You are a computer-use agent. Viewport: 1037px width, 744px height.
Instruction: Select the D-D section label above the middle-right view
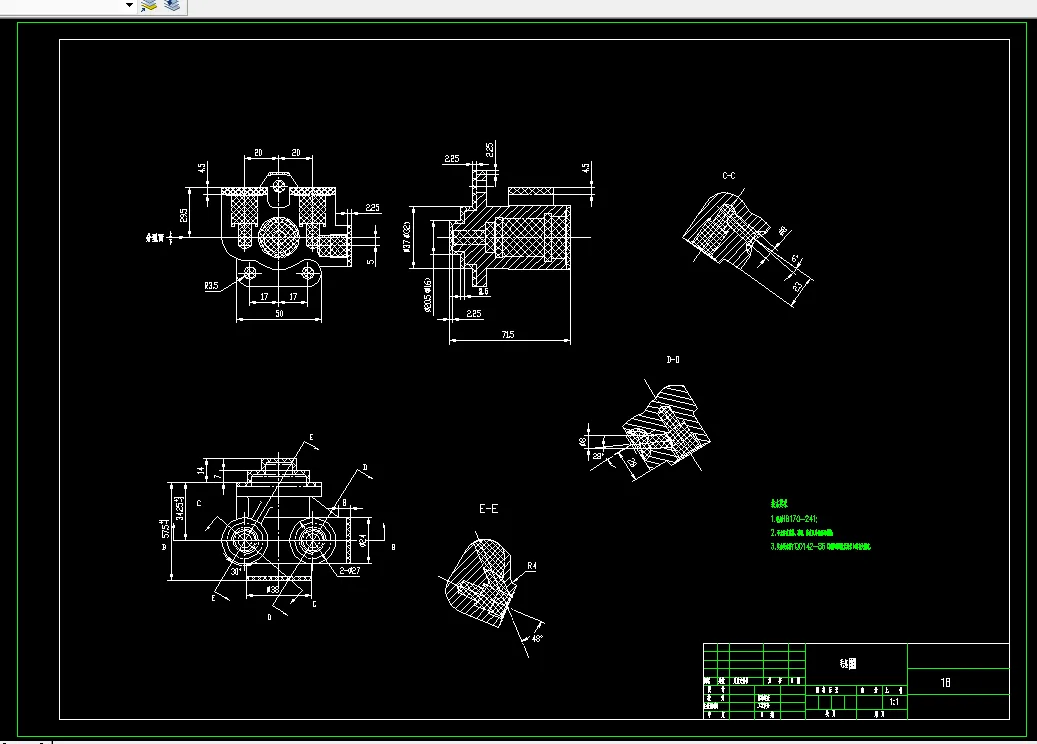click(673, 360)
